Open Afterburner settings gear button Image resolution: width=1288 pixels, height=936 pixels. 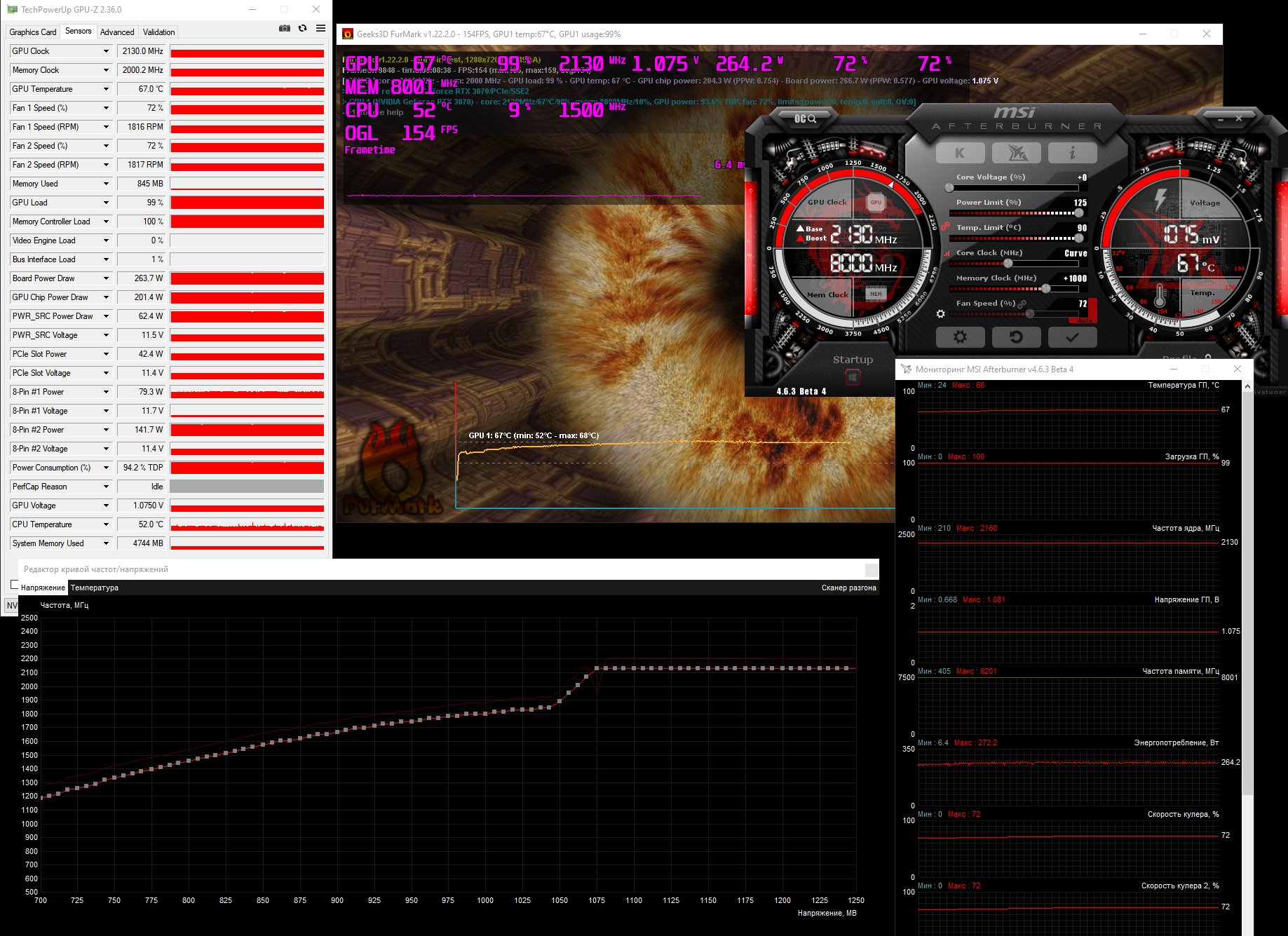(960, 337)
